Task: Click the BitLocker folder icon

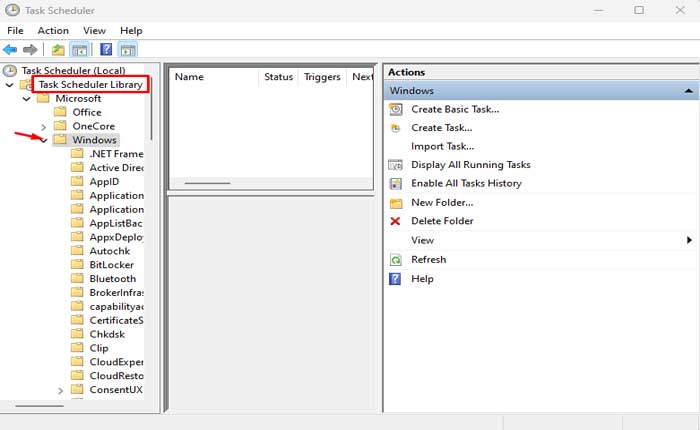Action: (77, 264)
